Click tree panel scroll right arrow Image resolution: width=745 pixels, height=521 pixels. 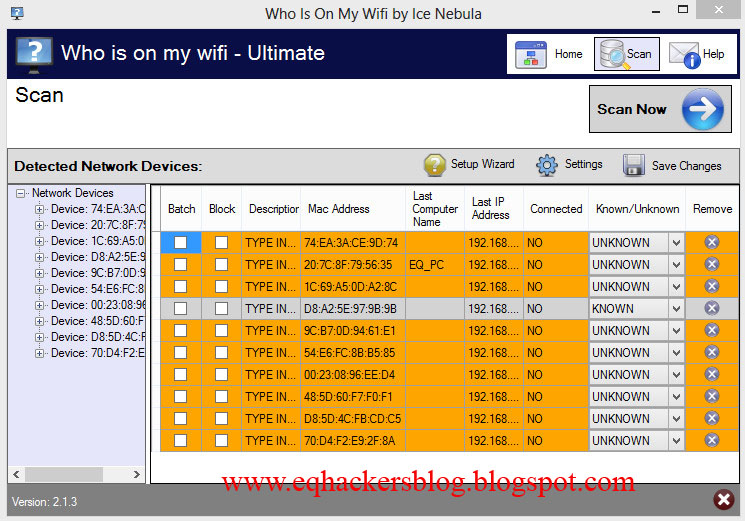click(136, 474)
